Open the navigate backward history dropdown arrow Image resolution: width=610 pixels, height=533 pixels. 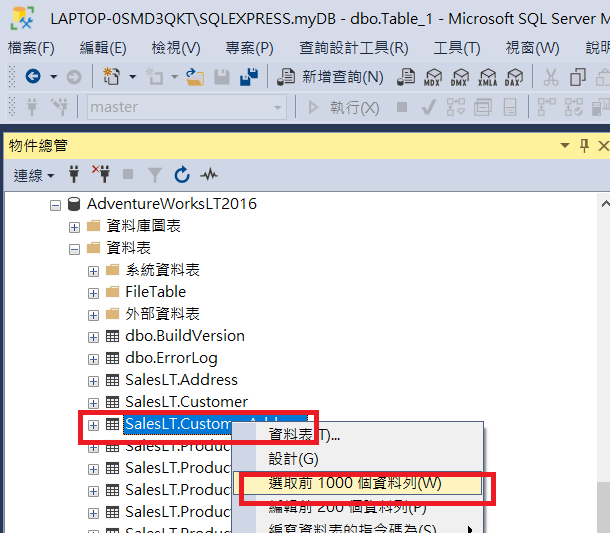(53, 77)
